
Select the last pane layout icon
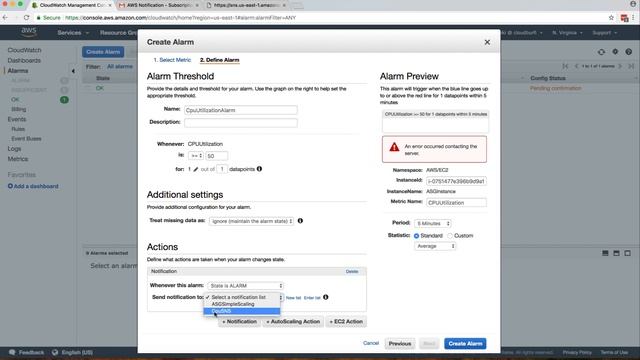coord(627,253)
